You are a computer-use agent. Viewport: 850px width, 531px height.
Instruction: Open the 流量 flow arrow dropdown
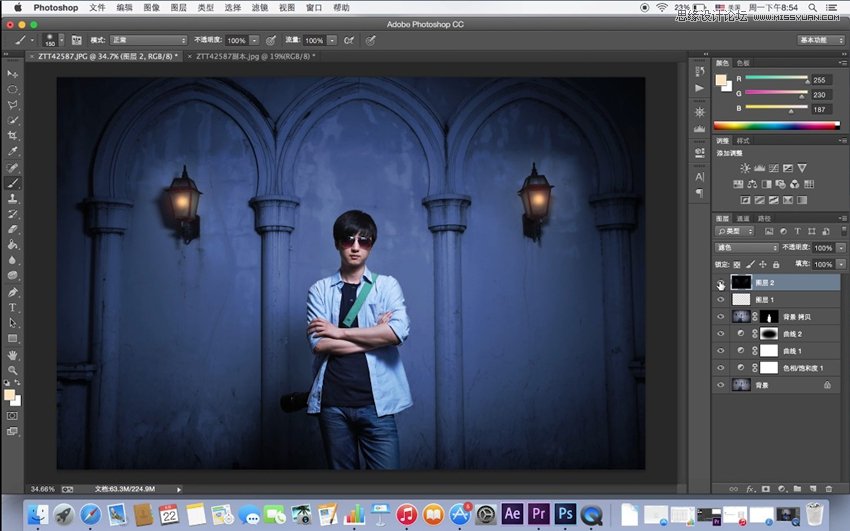(x=332, y=40)
